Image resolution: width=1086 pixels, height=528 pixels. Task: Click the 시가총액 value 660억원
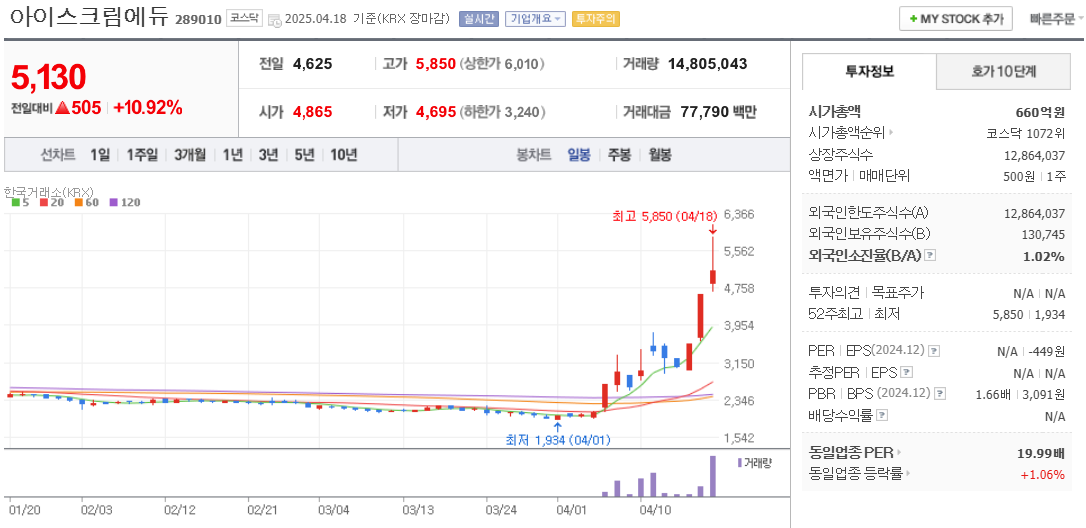tap(1040, 112)
